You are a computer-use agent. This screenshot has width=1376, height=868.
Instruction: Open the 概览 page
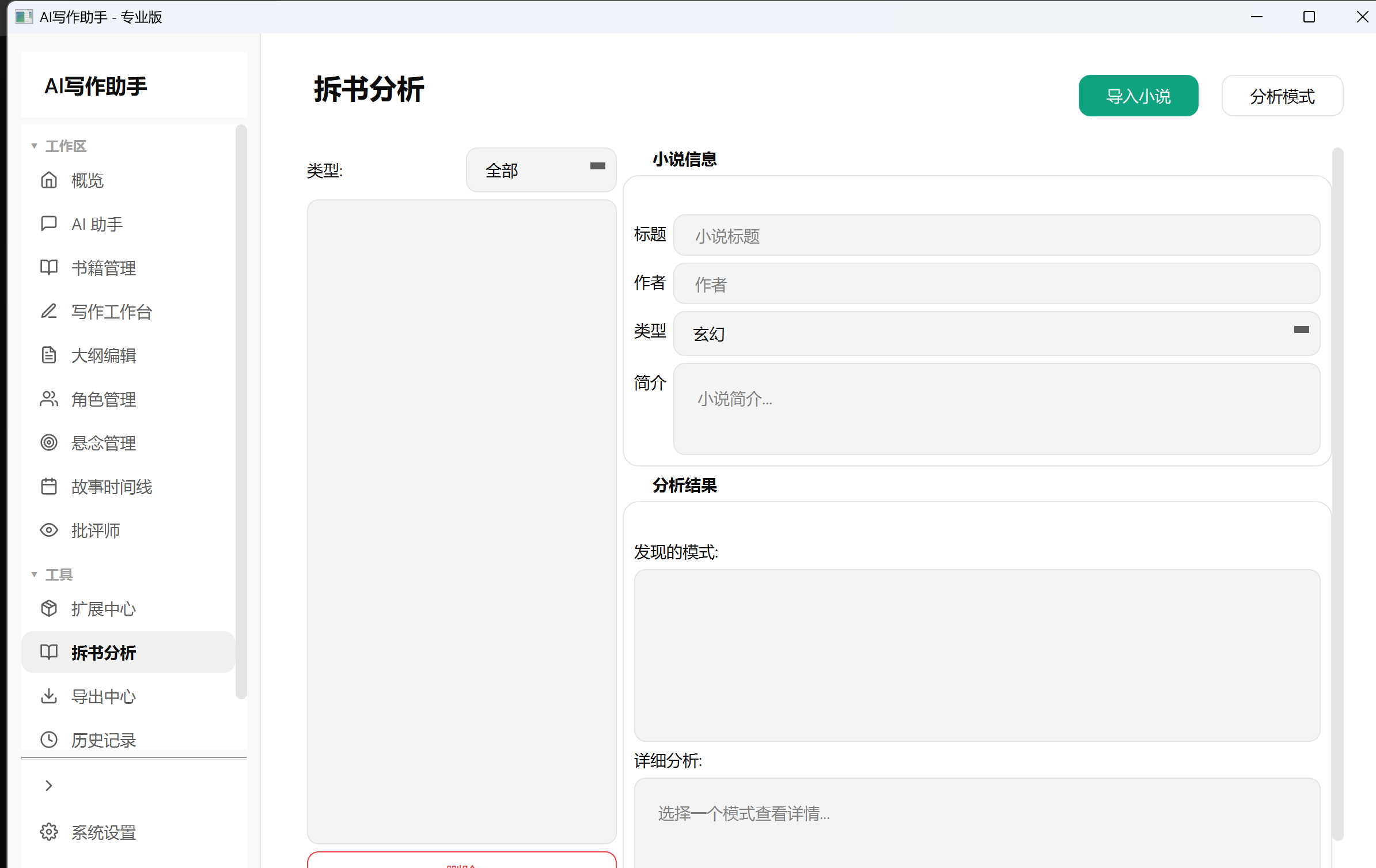[x=128, y=180]
